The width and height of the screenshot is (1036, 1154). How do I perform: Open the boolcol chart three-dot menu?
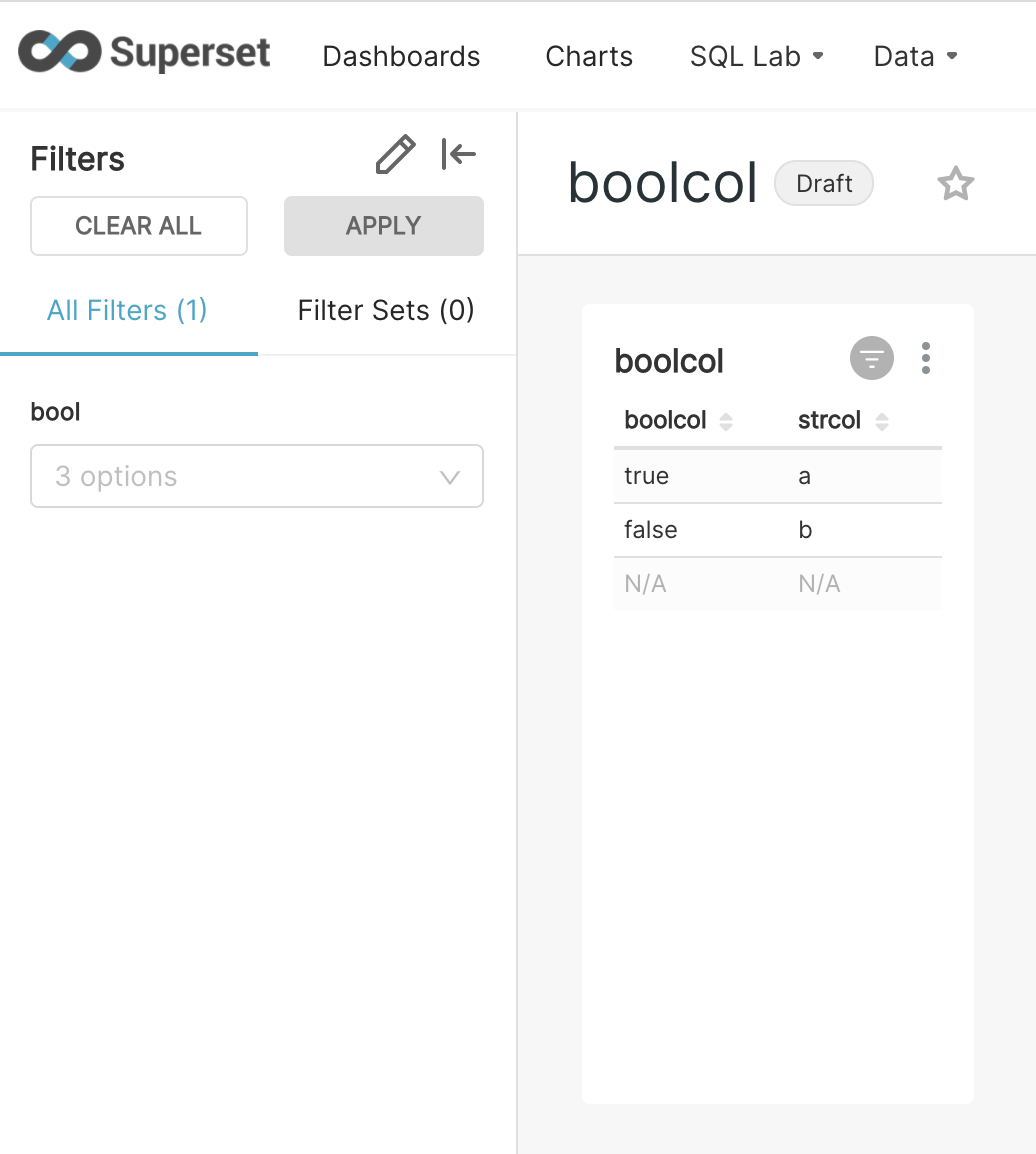(926, 358)
